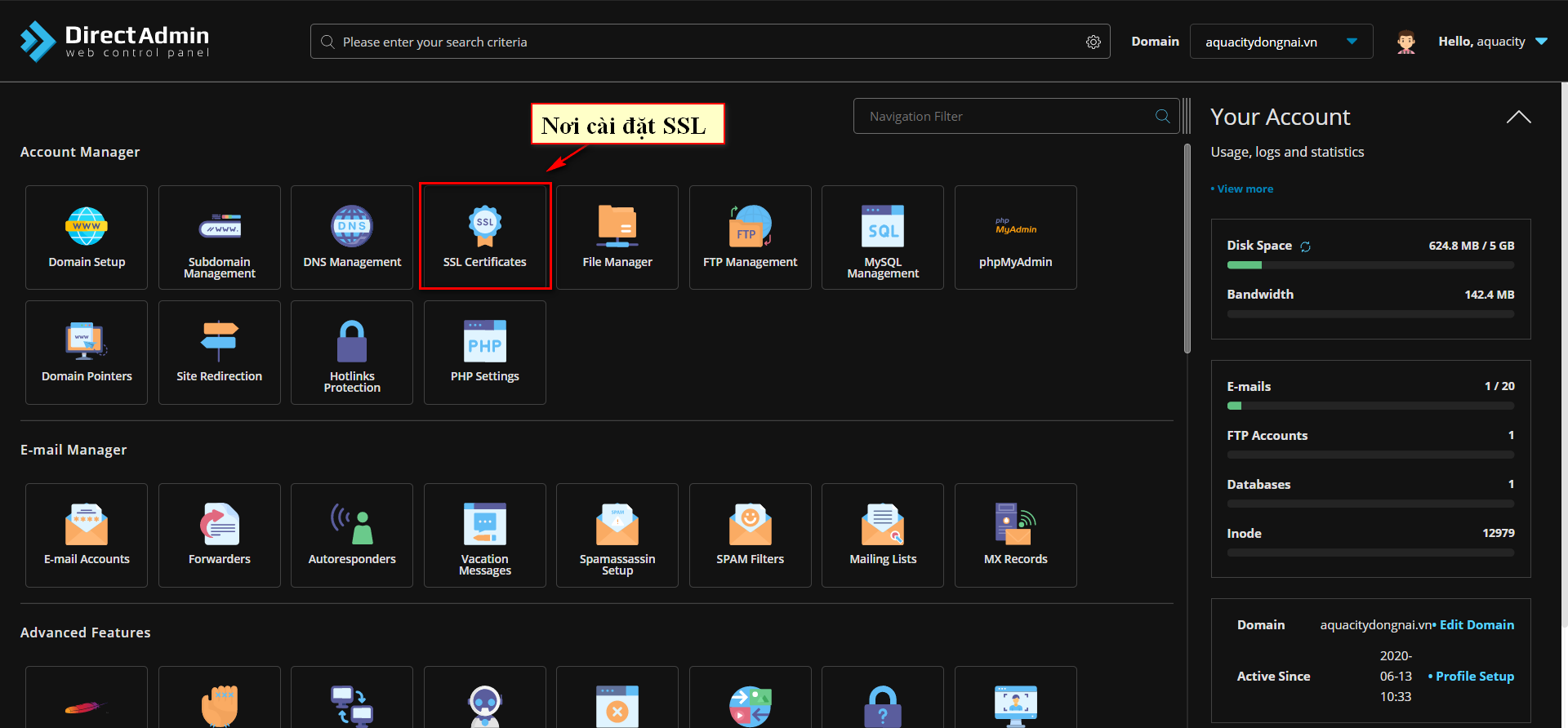Click the 624.8 MB / 5 GB value
This screenshot has height=728, width=1568.
1471,246
